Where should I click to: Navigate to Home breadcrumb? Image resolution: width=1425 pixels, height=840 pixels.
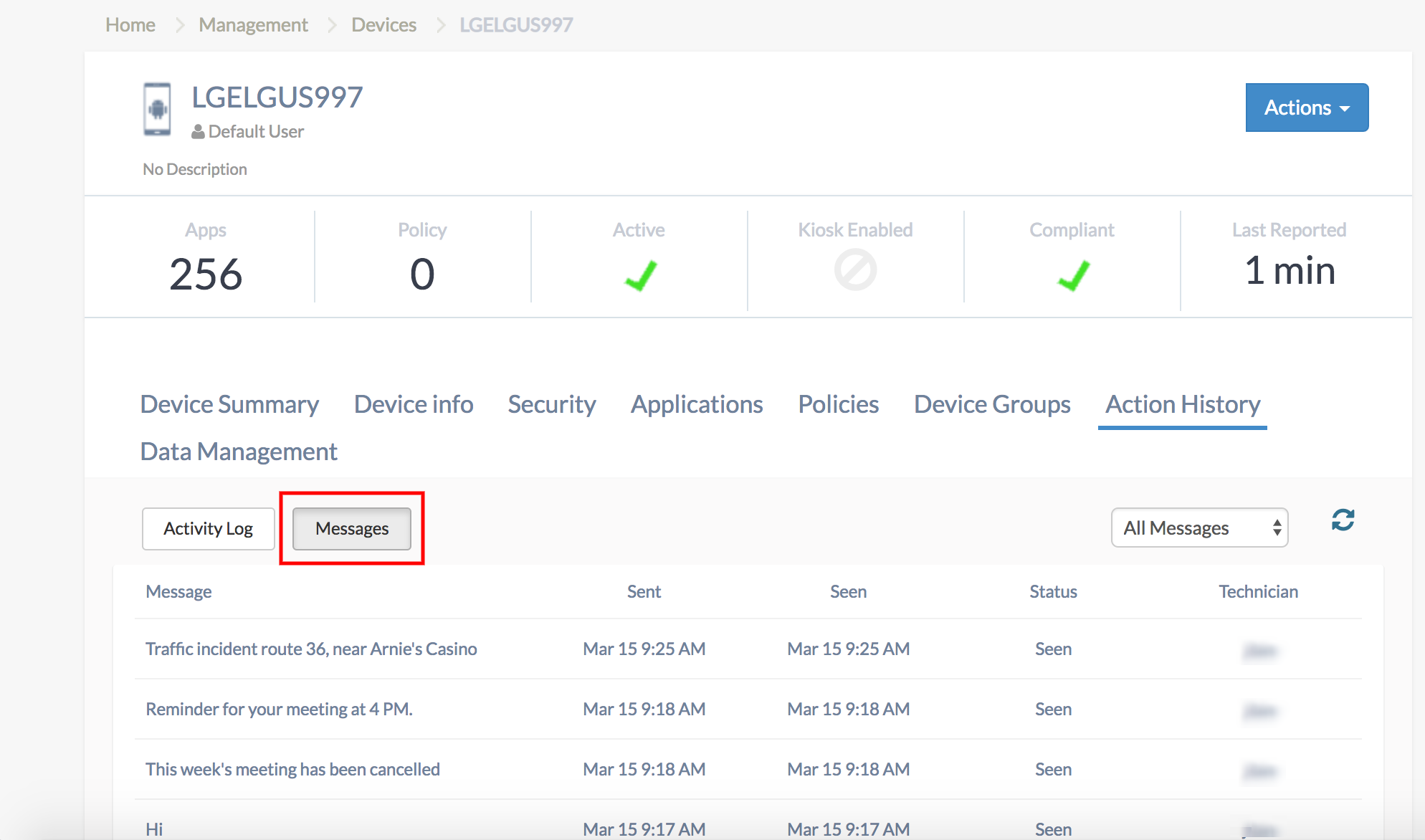point(130,25)
